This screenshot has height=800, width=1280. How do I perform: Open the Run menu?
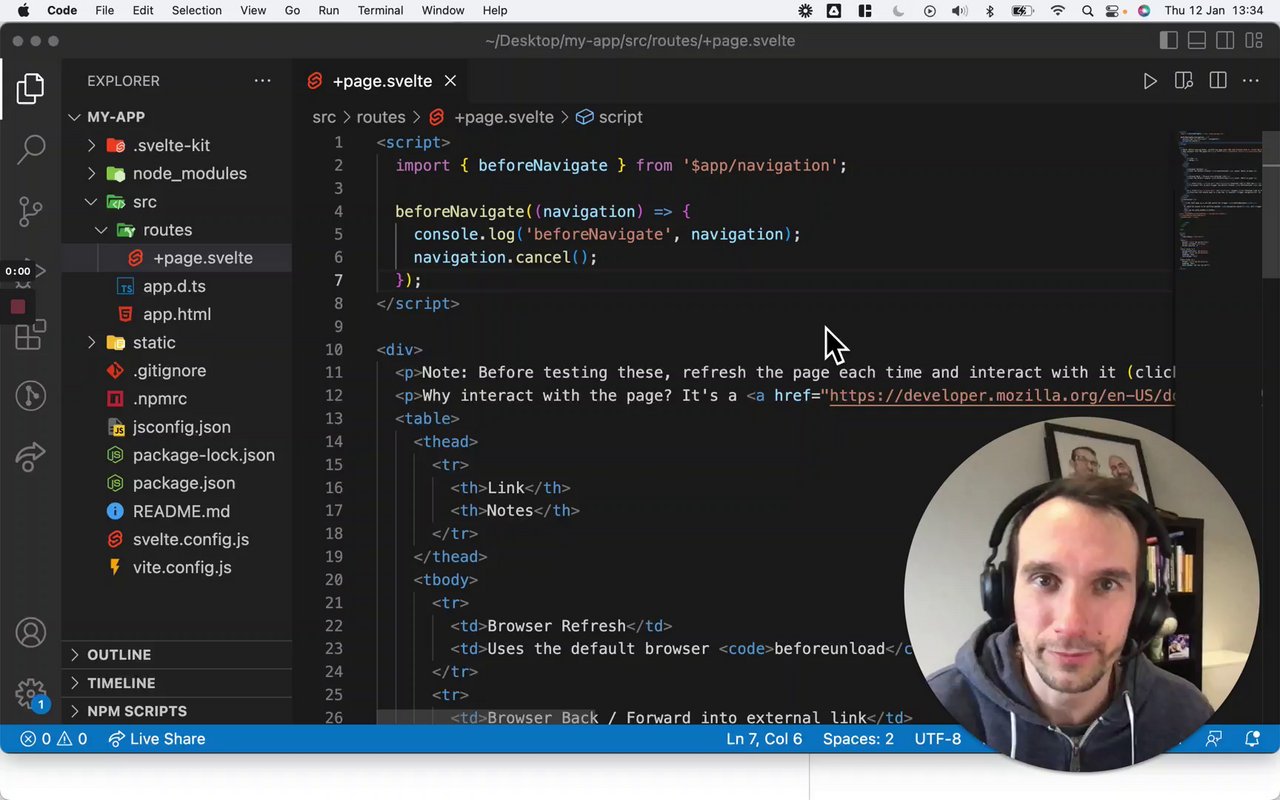click(x=328, y=11)
